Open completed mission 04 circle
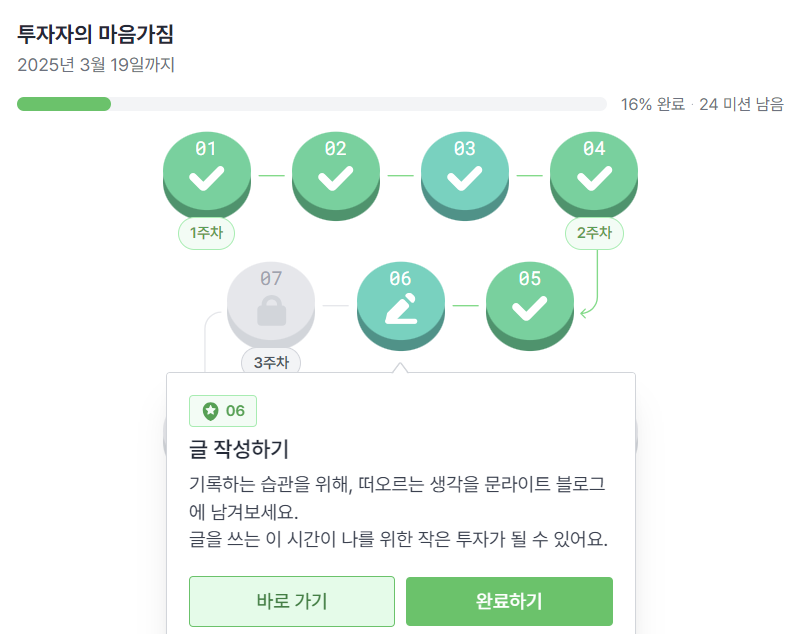This screenshot has height=634, width=795. click(594, 175)
